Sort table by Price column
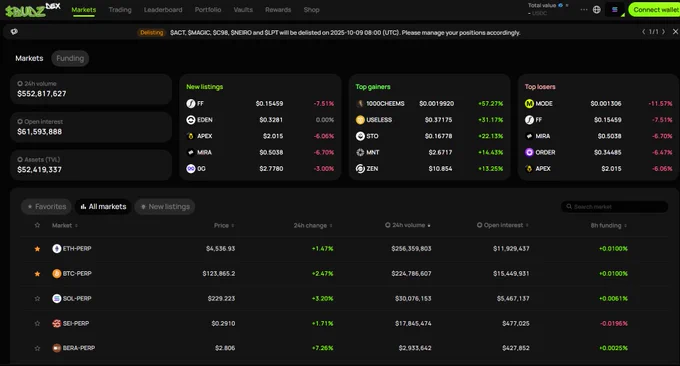680x366 pixels. pyautogui.click(x=224, y=225)
